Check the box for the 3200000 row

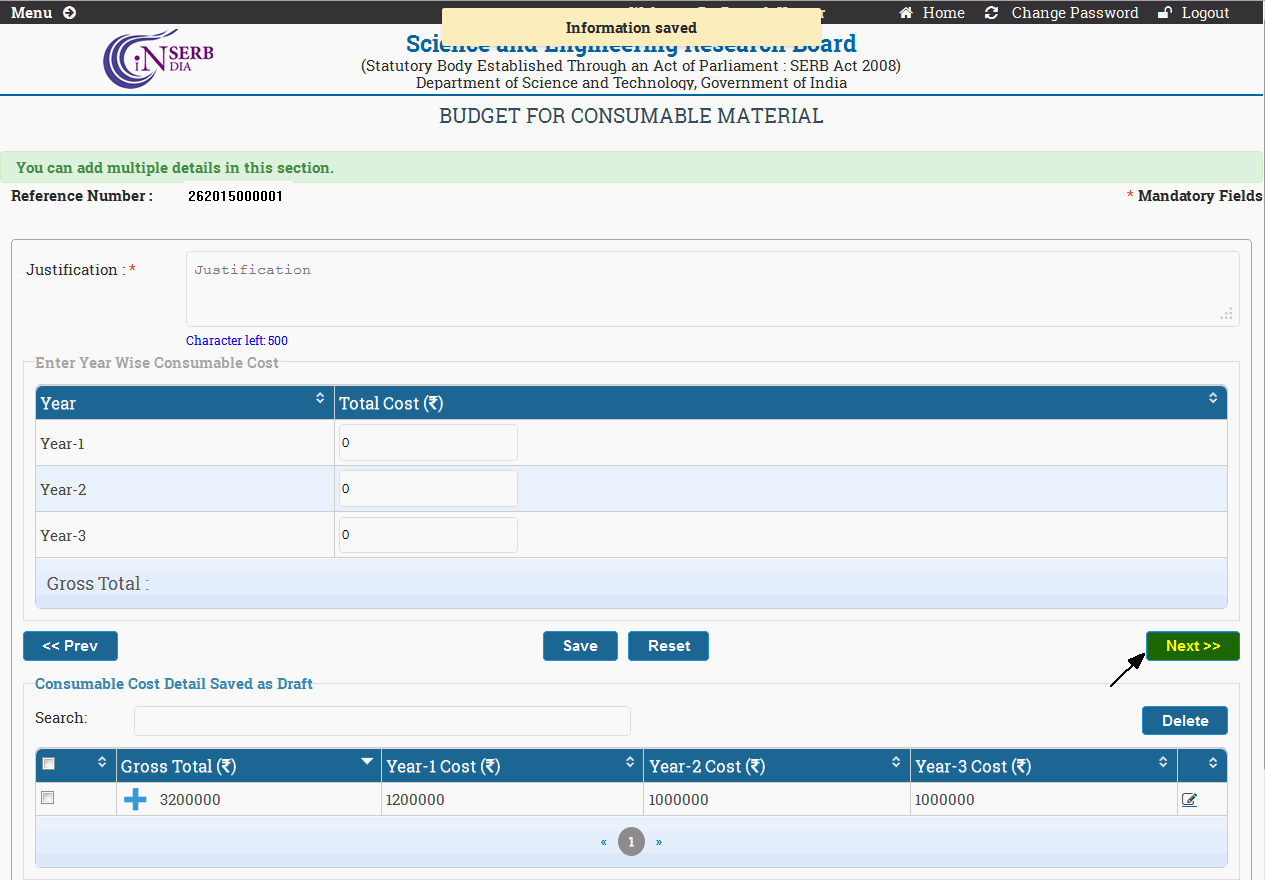coord(47,798)
